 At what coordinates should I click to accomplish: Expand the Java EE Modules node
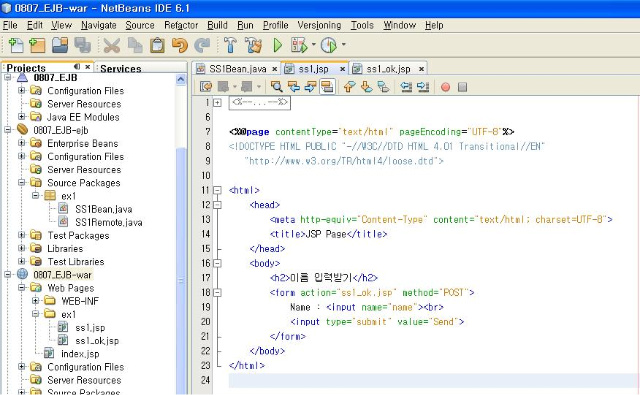(x=22, y=117)
